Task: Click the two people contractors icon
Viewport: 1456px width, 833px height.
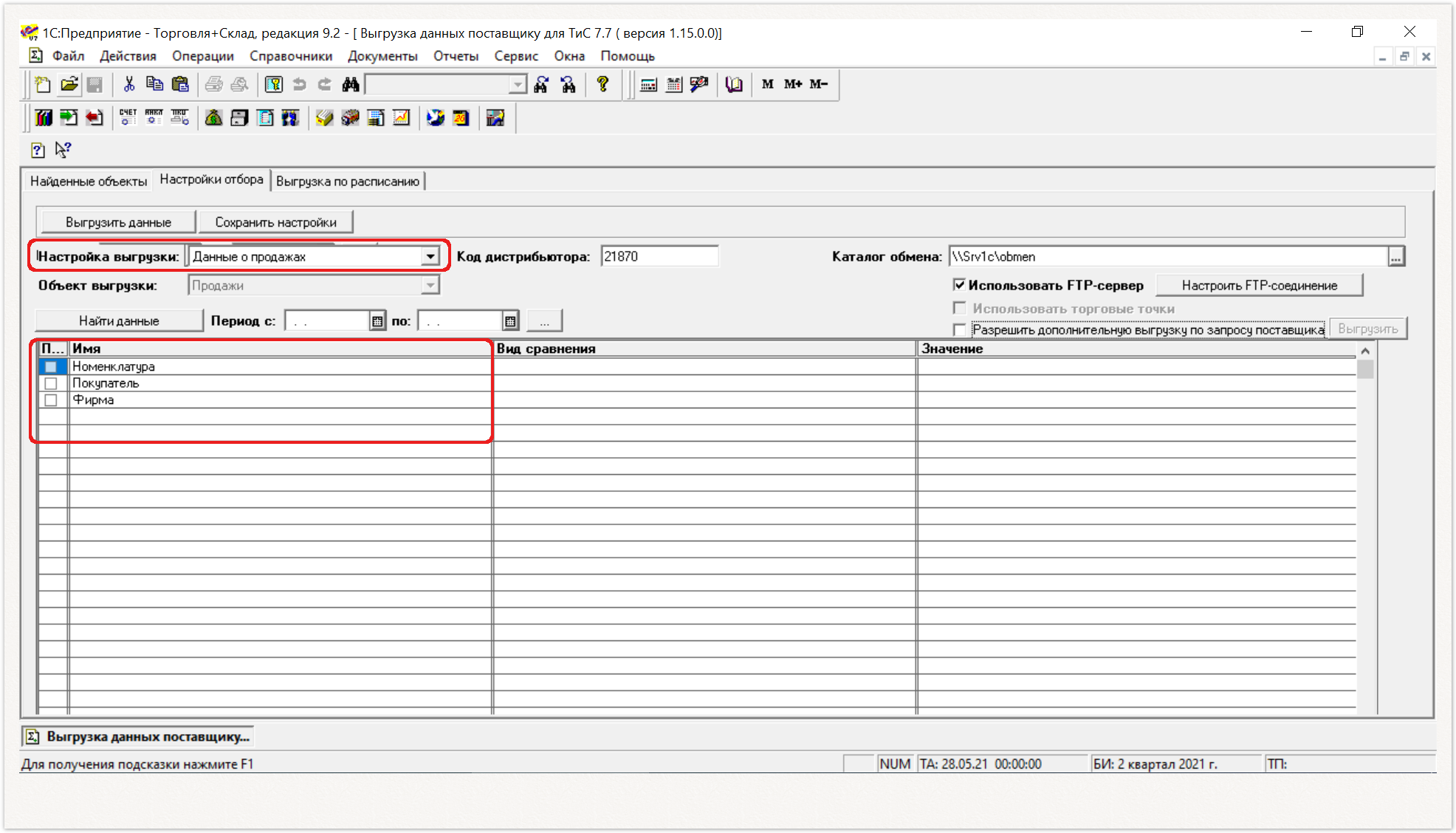Action: click(x=290, y=117)
